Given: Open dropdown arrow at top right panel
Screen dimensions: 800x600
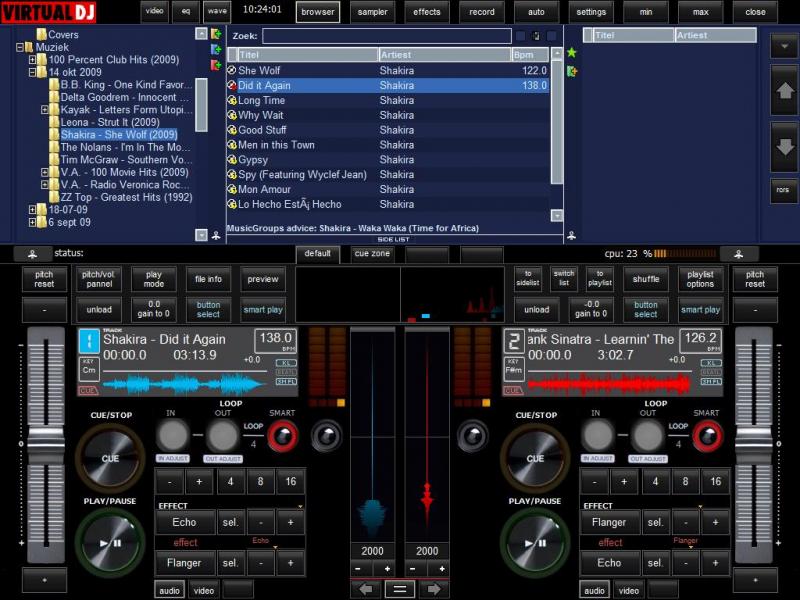Looking at the screenshot, I should click(784, 46).
